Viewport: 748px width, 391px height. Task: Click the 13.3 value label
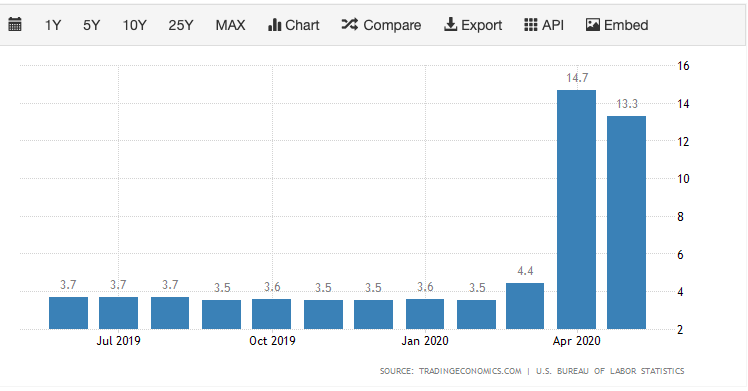627,104
